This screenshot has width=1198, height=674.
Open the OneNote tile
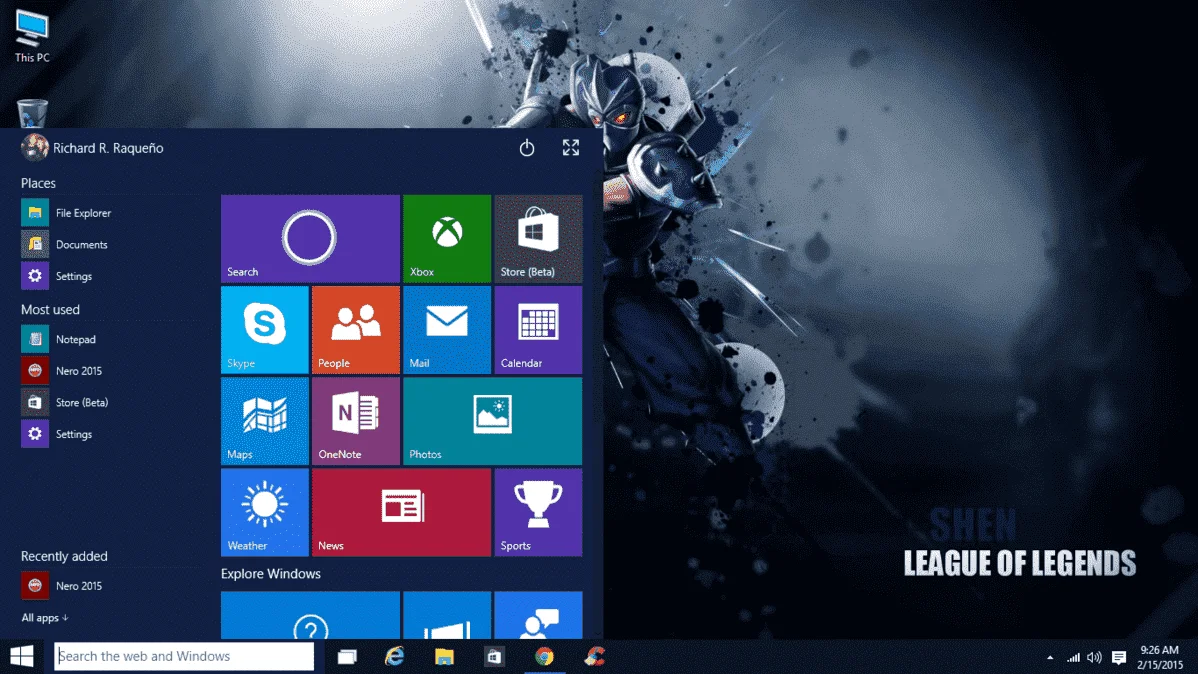tap(356, 421)
